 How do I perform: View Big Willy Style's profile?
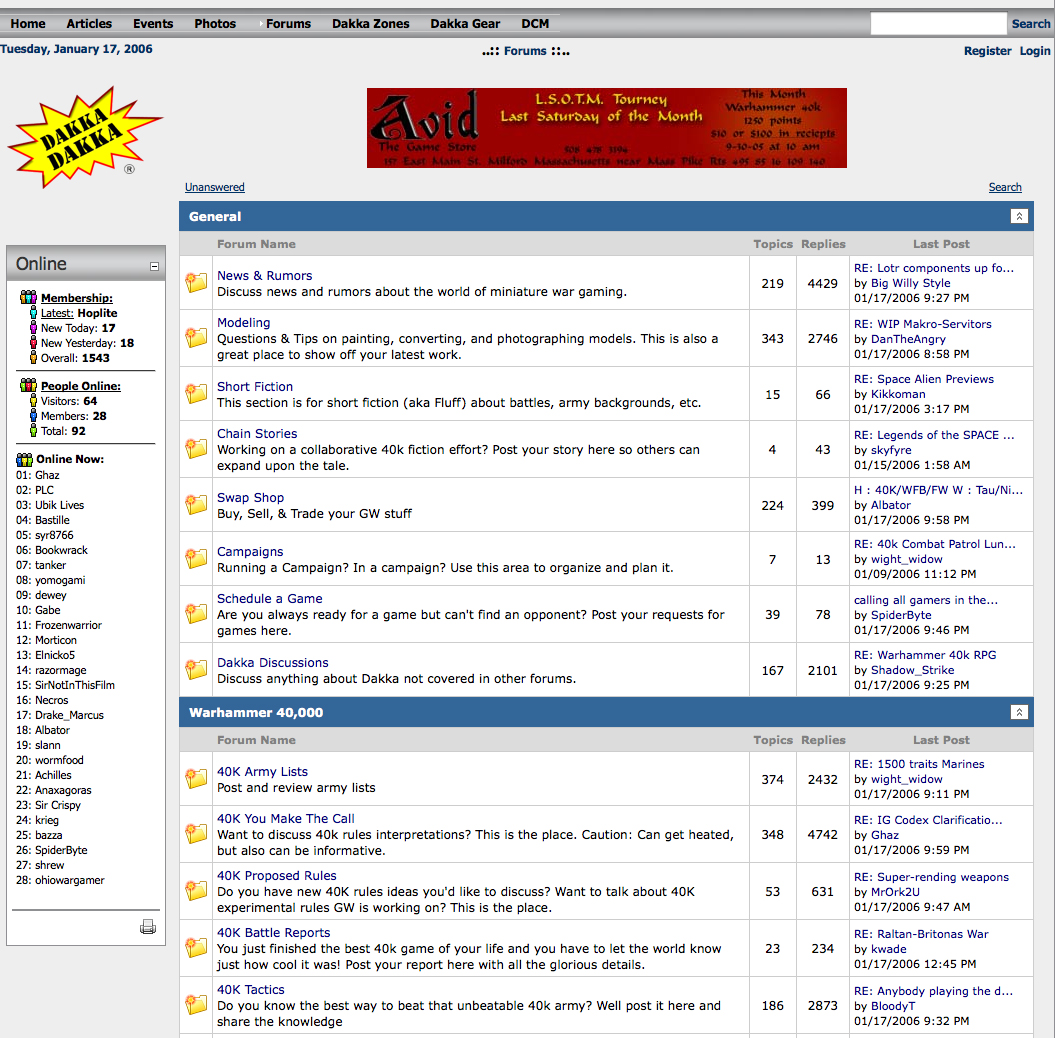(910, 283)
